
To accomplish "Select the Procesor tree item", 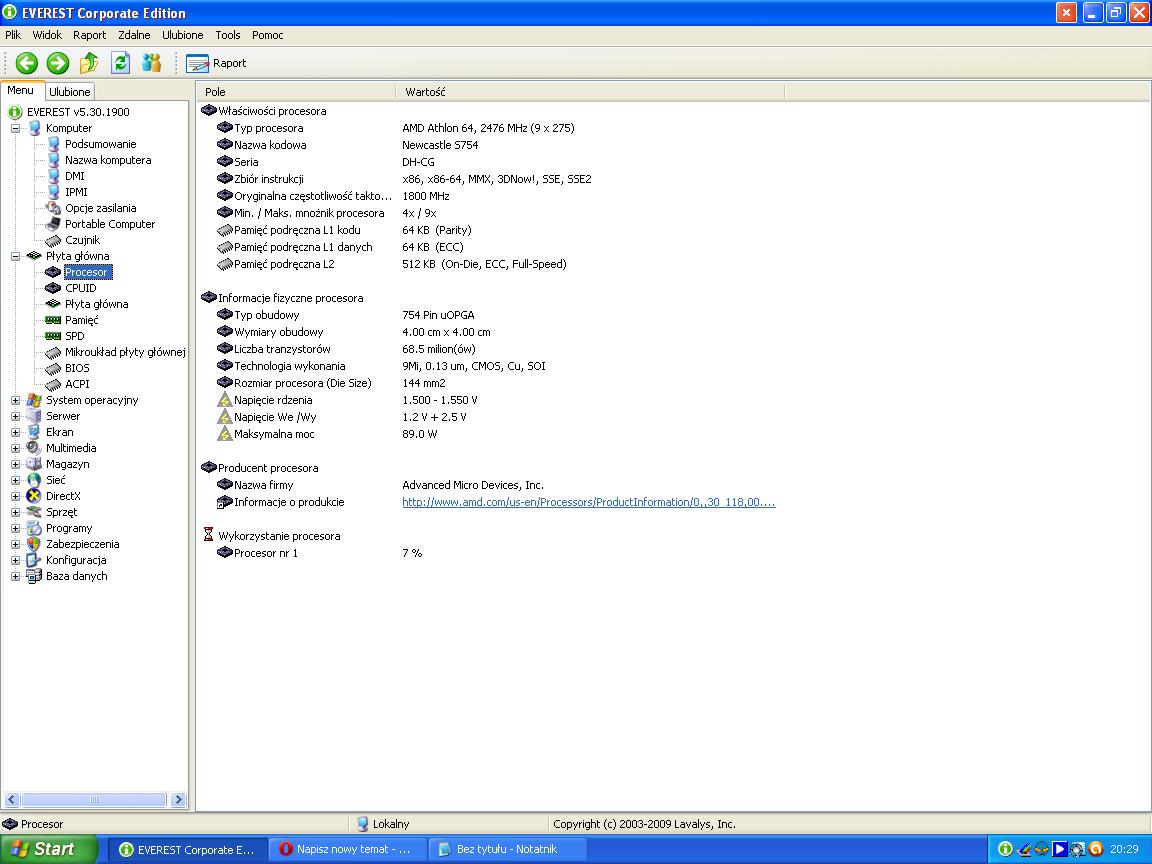I will click(x=87, y=273).
